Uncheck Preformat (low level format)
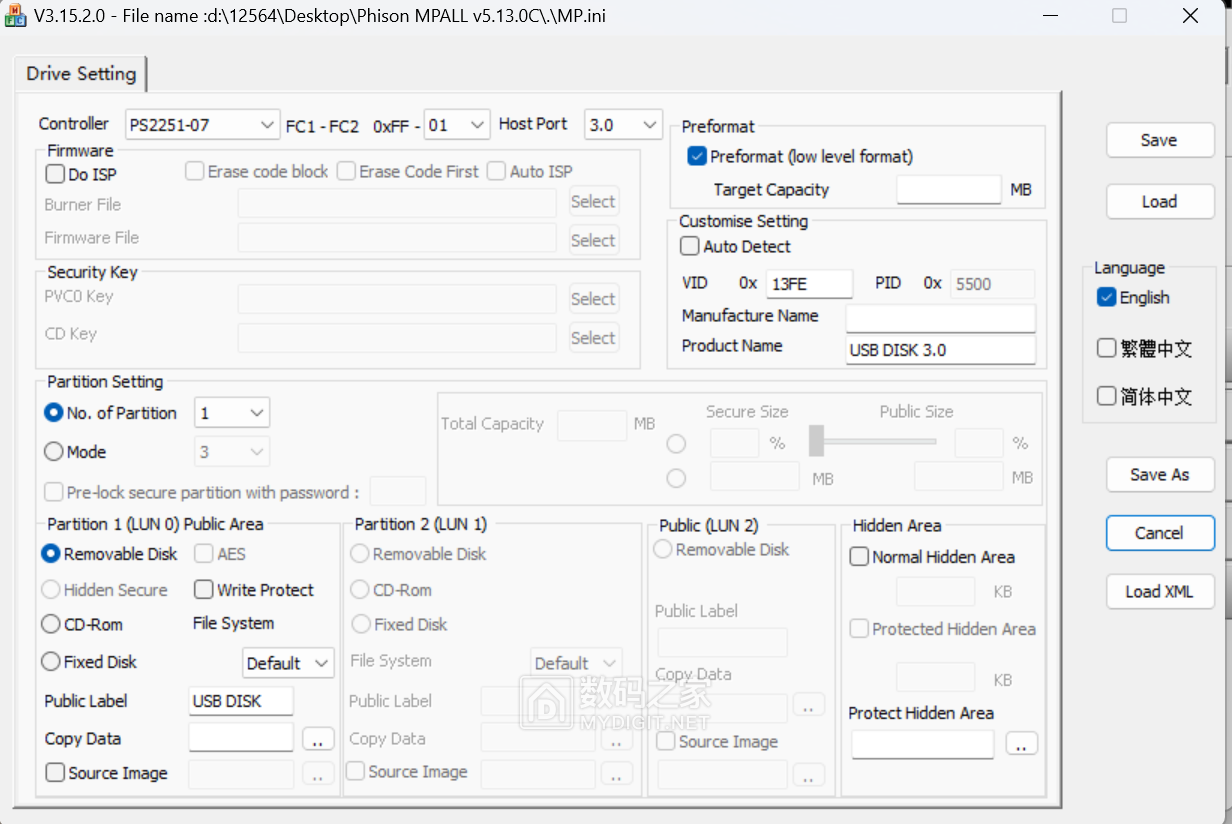1232x824 pixels. pos(697,156)
